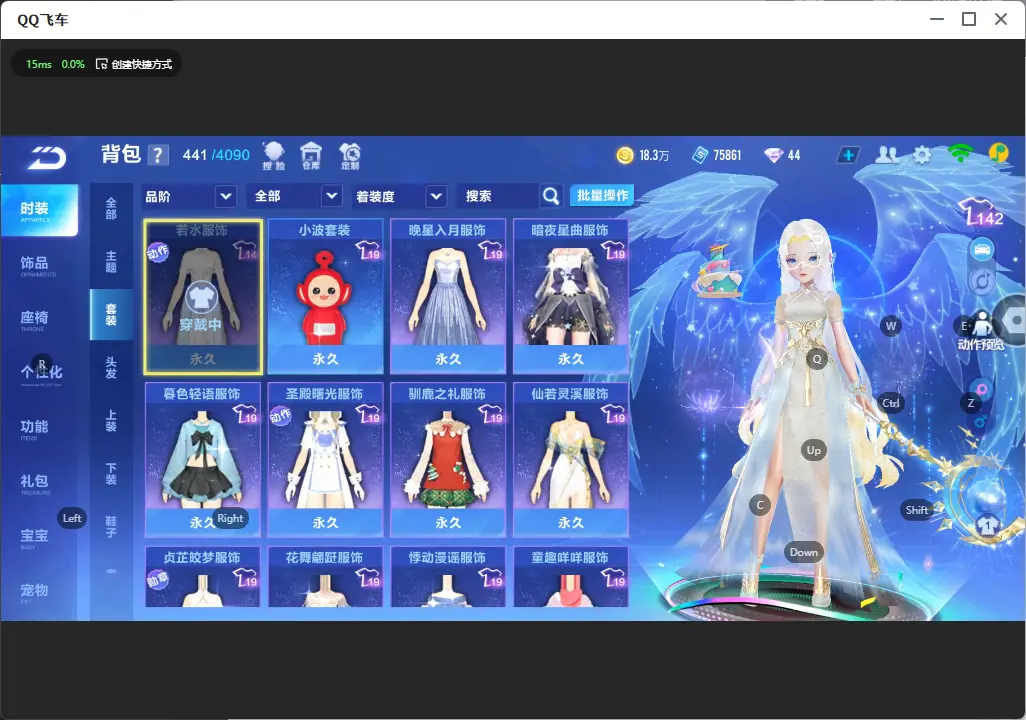Click the gold coin currency icon
The height and width of the screenshot is (720, 1026).
625,155
